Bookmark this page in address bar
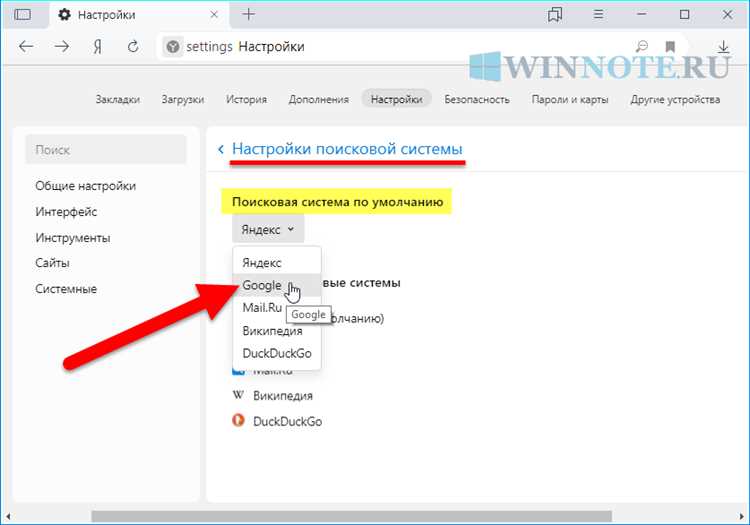The width and height of the screenshot is (750, 525). [x=670, y=47]
